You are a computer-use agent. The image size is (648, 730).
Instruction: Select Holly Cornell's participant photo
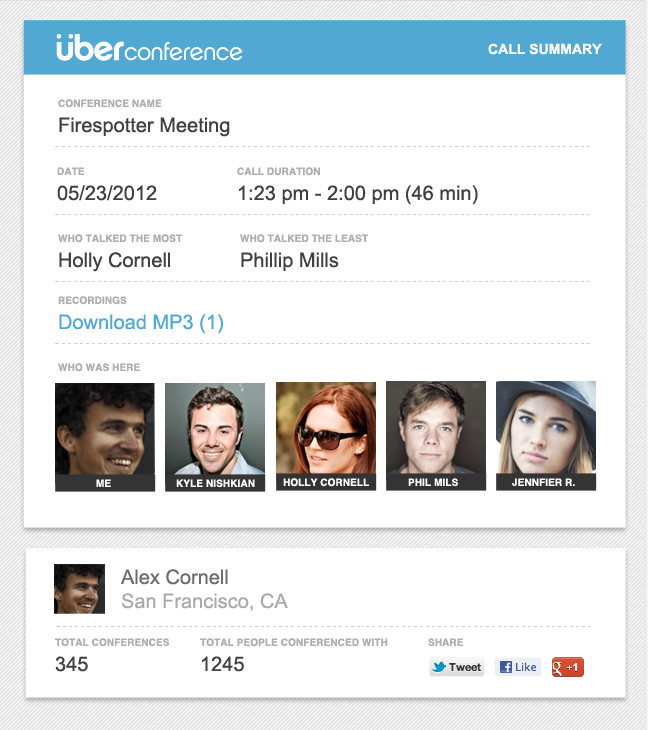(326, 436)
